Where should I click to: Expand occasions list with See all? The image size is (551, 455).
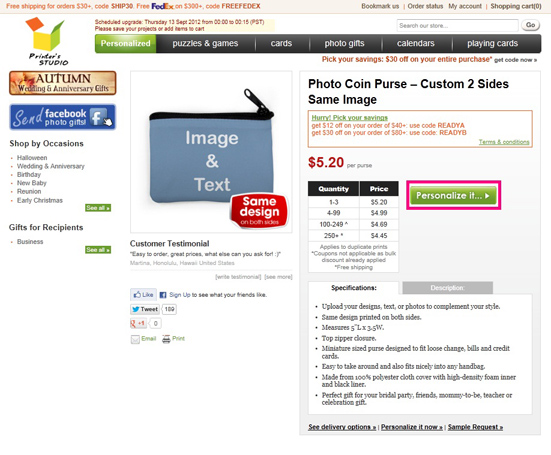tap(98, 208)
